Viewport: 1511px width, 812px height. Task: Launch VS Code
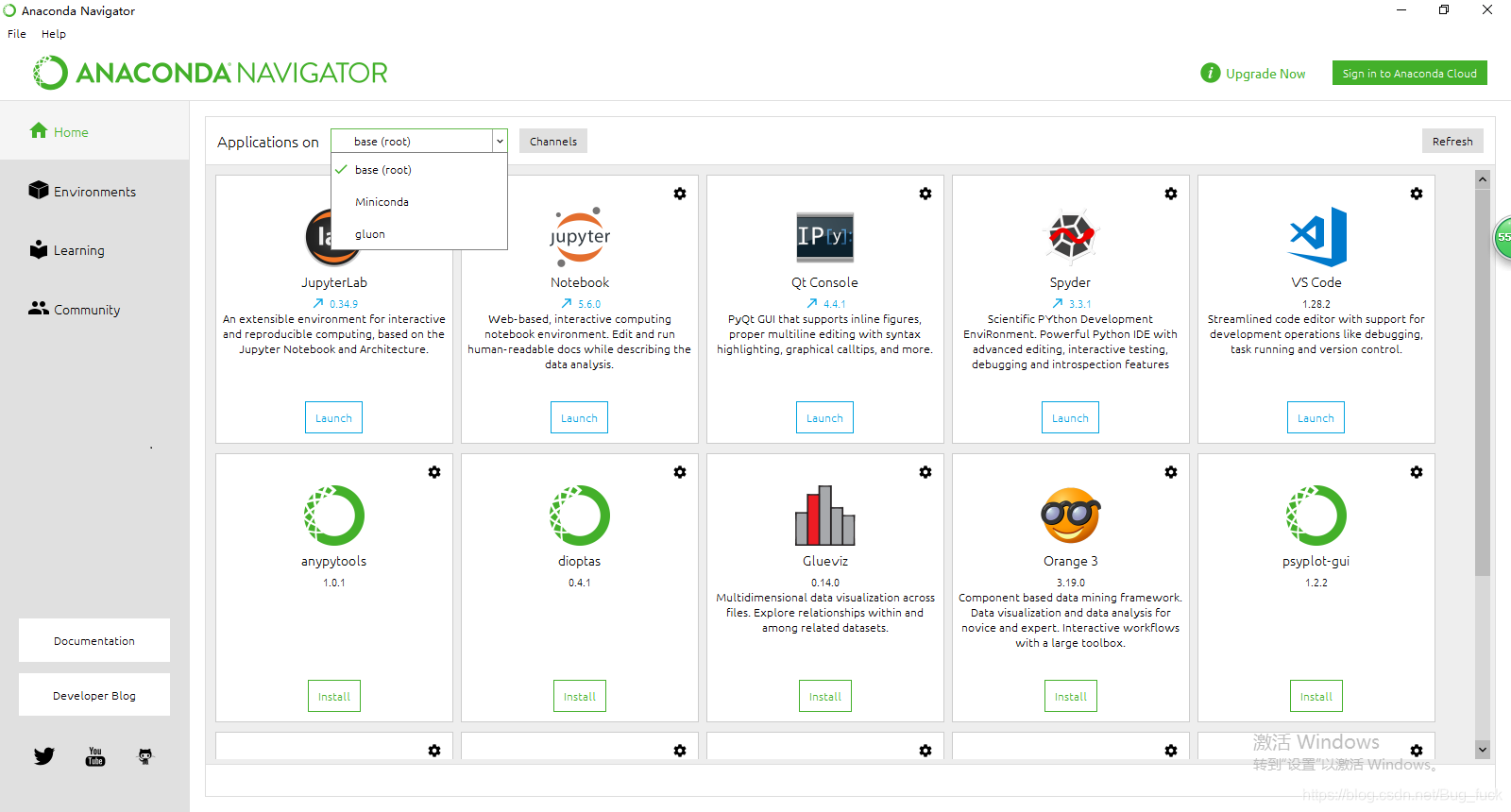[x=1316, y=417]
